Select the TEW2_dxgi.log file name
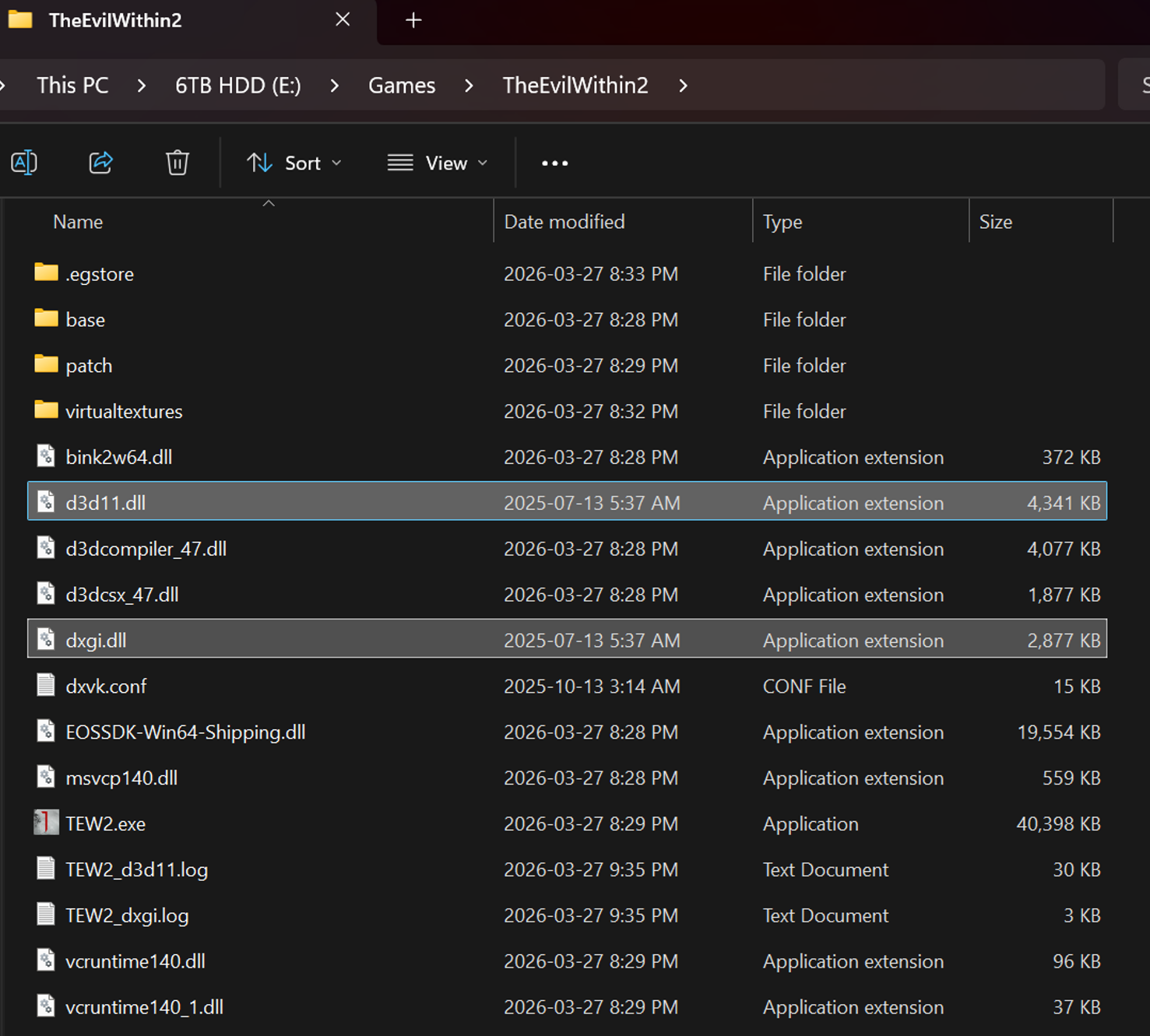The image size is (1150, 1036). (127, 915)
